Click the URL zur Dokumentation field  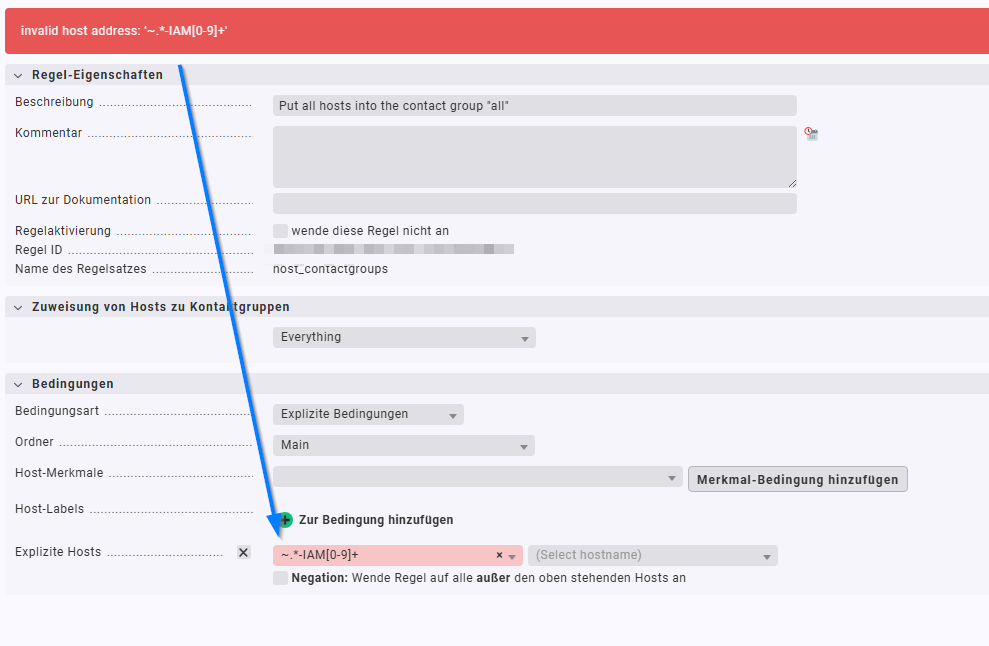tap(534, 204)
